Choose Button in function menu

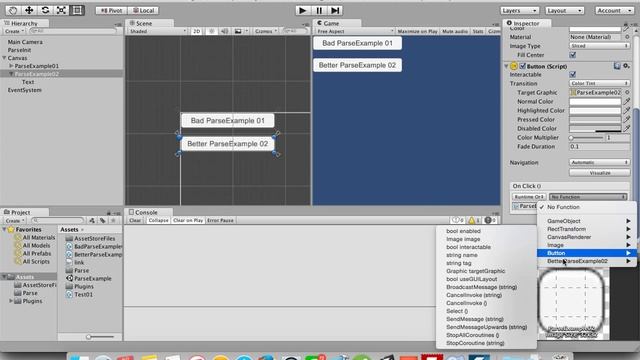coord(586,253)
